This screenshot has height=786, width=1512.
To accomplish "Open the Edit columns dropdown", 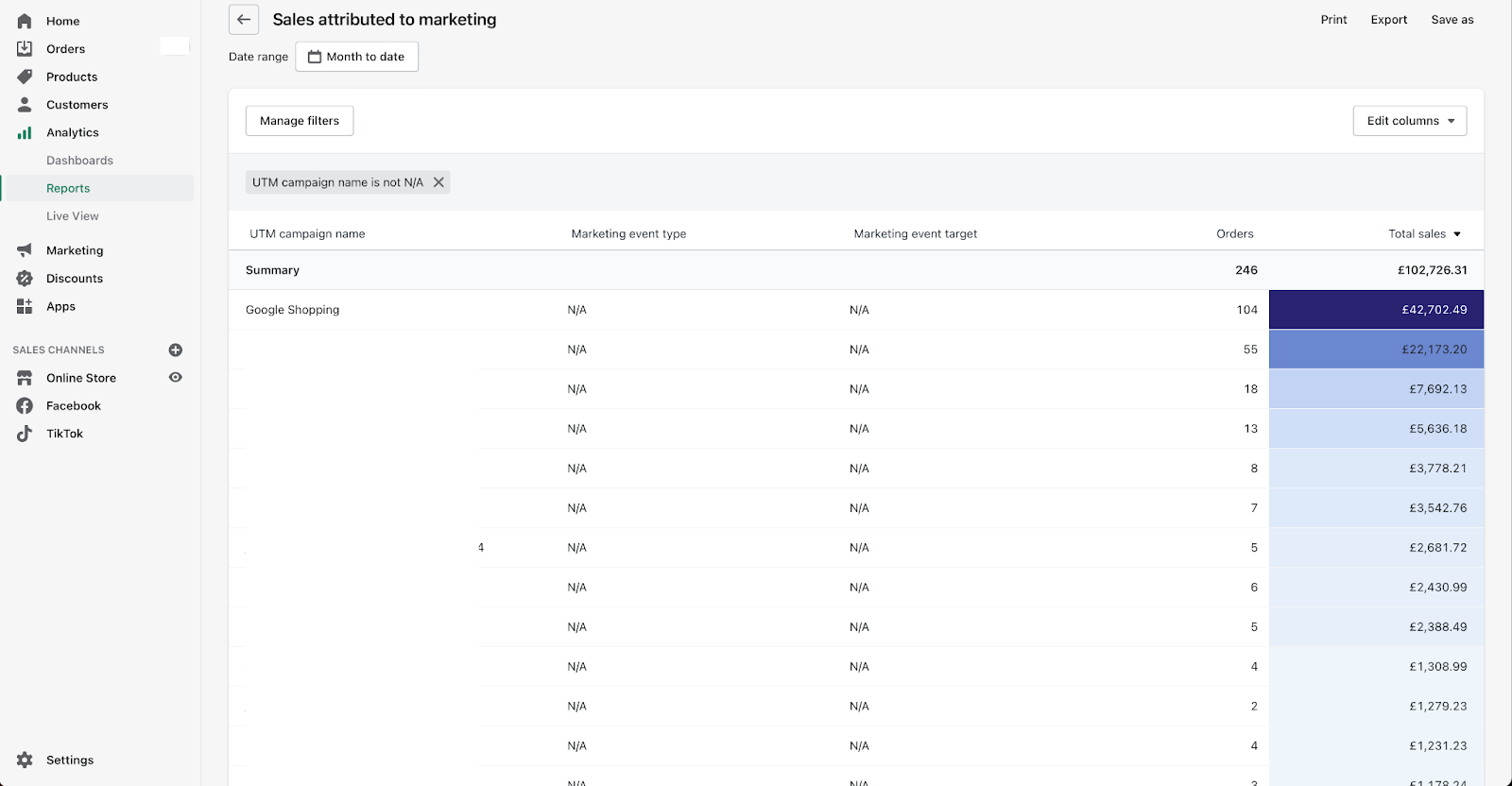I will pyautogui.click(x=1409, y=121).
